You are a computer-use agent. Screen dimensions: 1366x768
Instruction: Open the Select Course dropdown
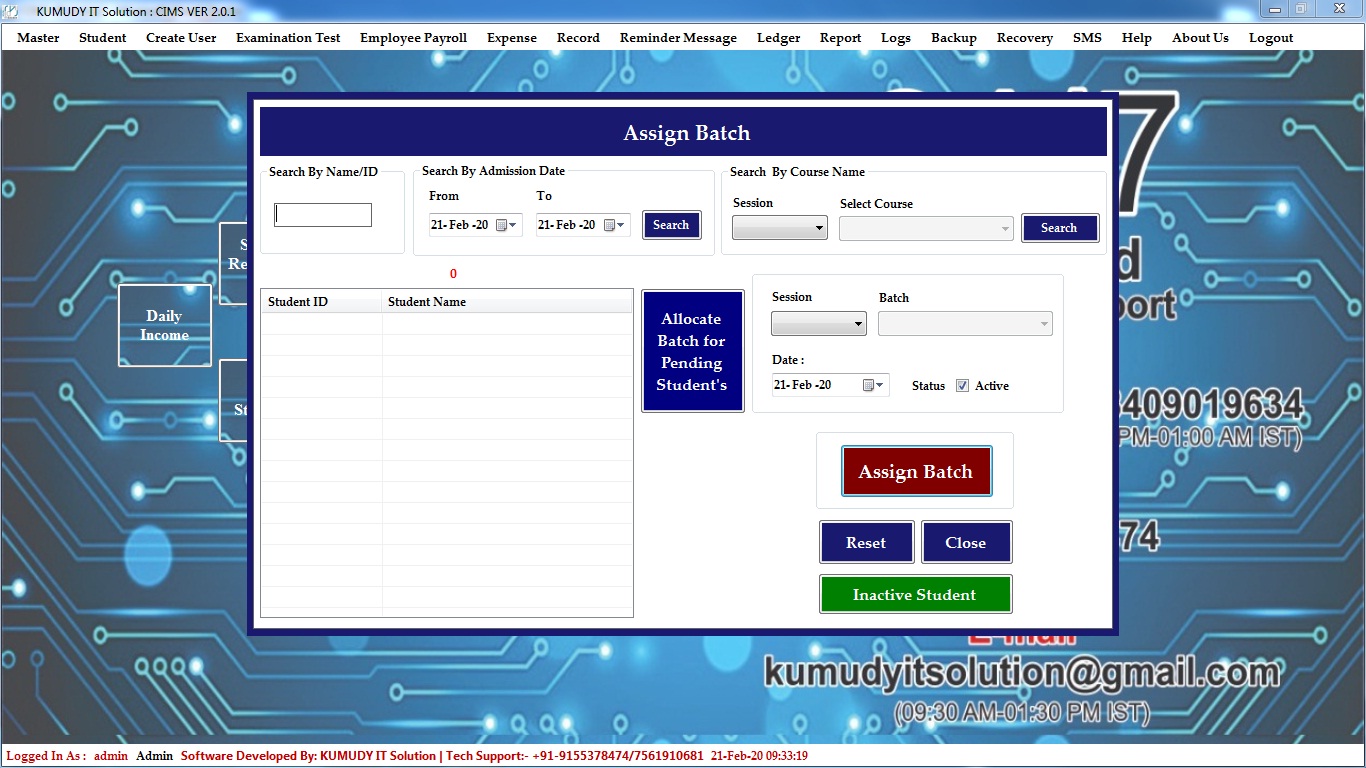pyautogui.click(x=926, y=228)
